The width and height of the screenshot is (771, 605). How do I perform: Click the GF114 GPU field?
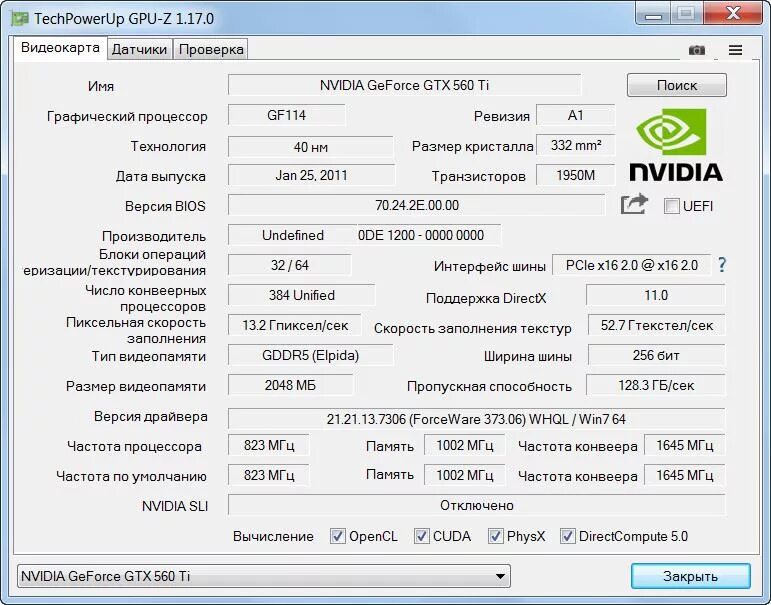tap(287, 115)
